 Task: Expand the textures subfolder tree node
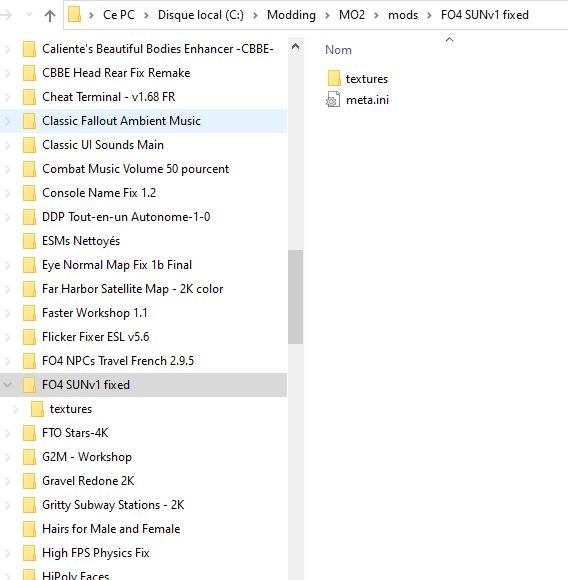(x=15, y=409)
